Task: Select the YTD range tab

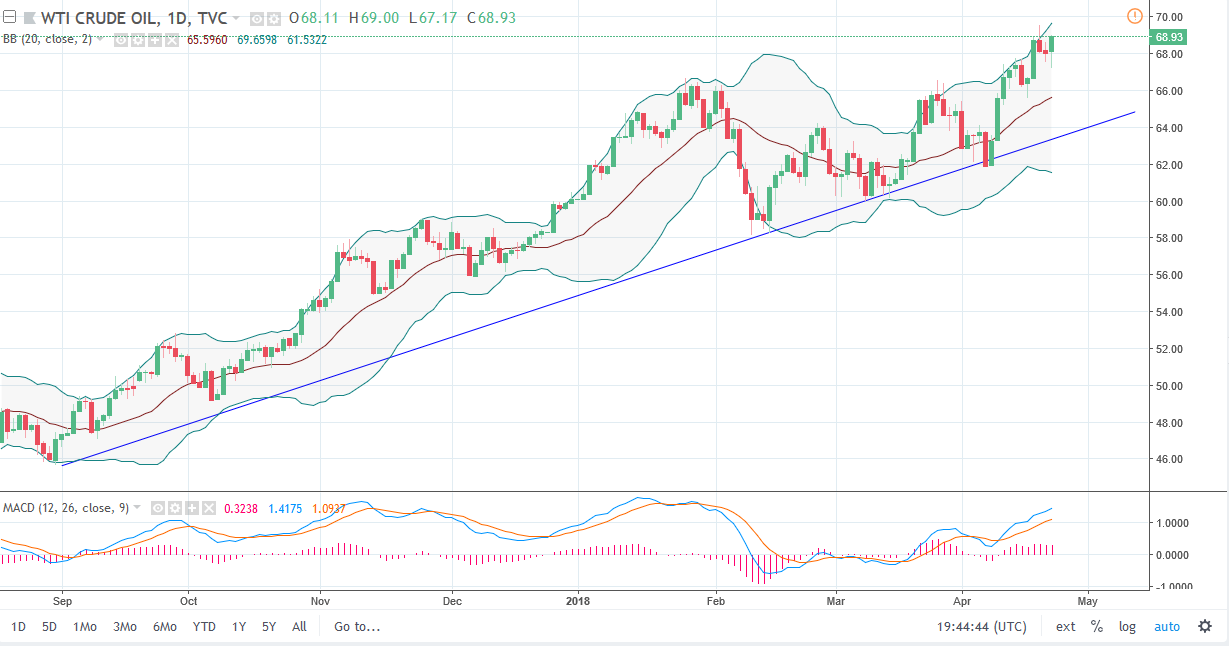Action: (203, 626)
